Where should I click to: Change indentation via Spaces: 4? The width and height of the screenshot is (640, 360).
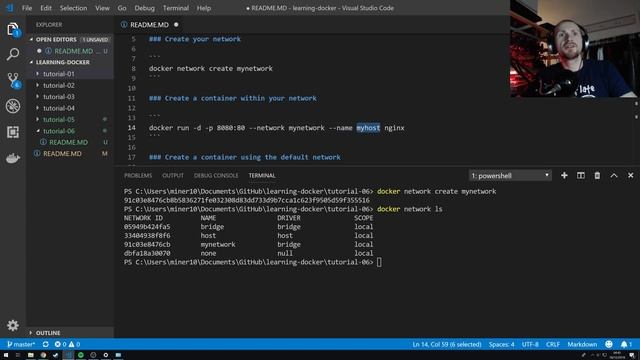(502, 344)
